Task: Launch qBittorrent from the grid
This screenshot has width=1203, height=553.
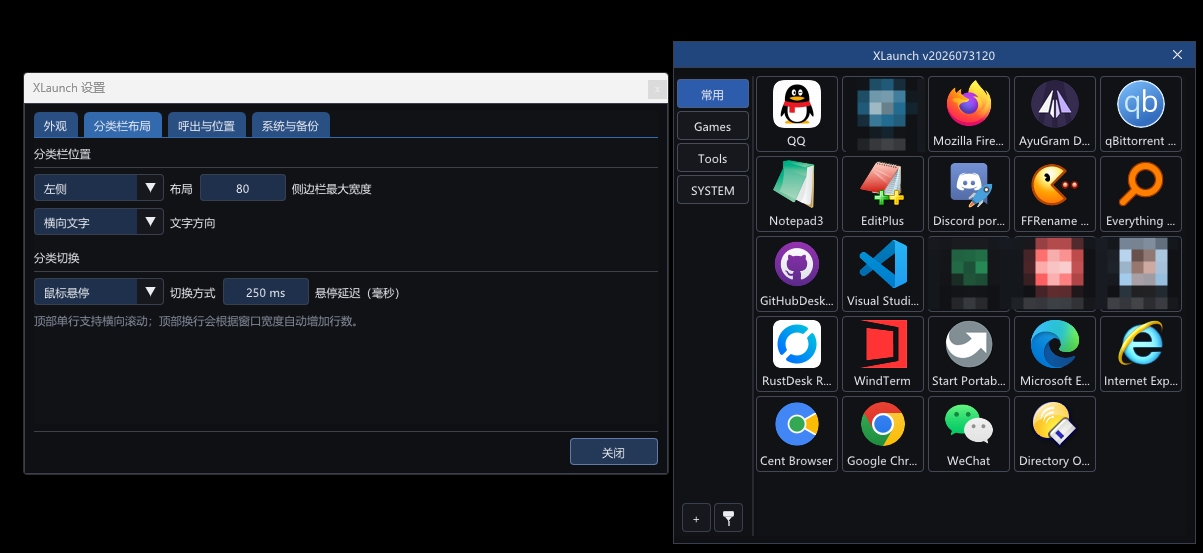Action: coord(1140,114)
